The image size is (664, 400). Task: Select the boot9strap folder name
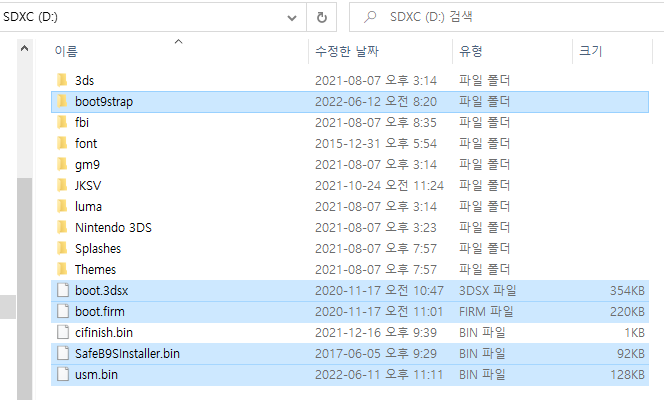pos(104,102)
